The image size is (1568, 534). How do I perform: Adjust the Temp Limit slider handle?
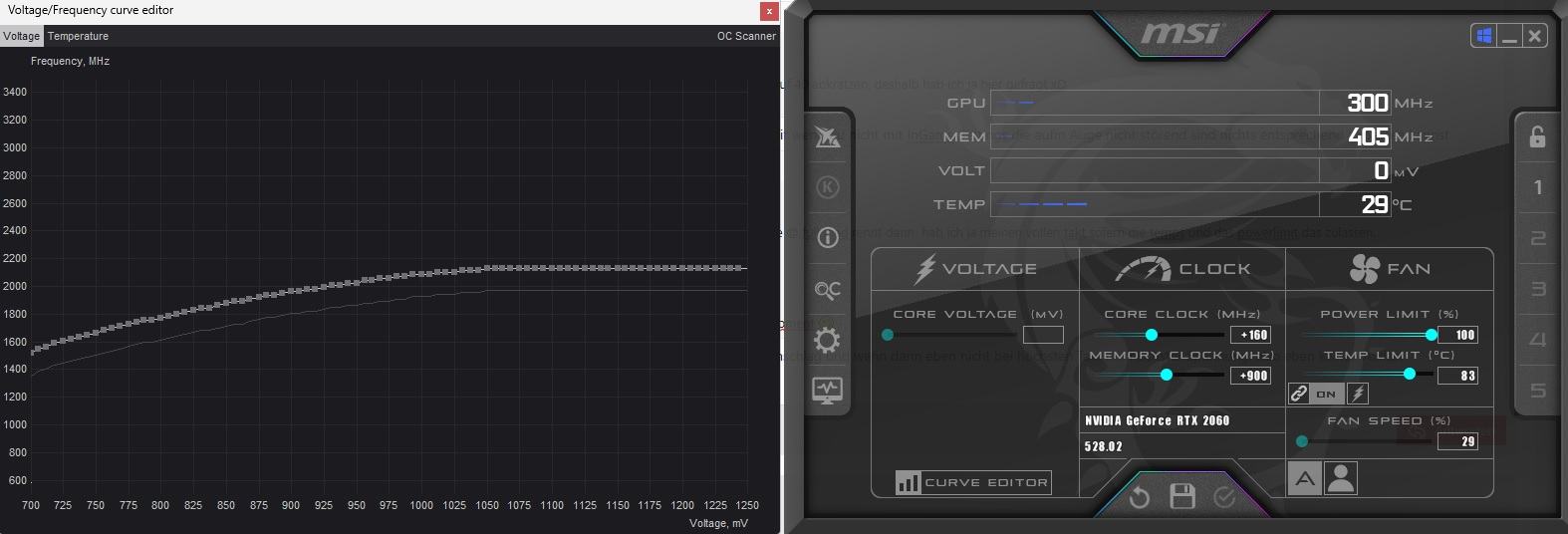click(x=1410, y=374)
